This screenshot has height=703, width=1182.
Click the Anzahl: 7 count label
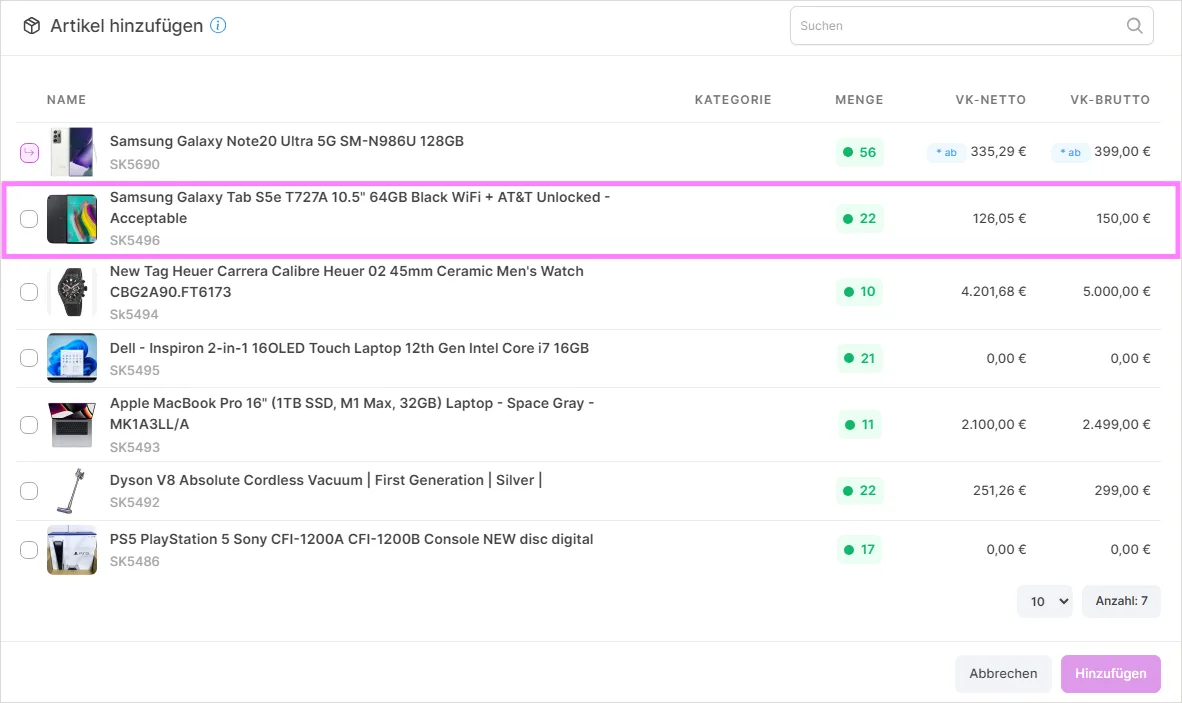[x=1122, y=601]
